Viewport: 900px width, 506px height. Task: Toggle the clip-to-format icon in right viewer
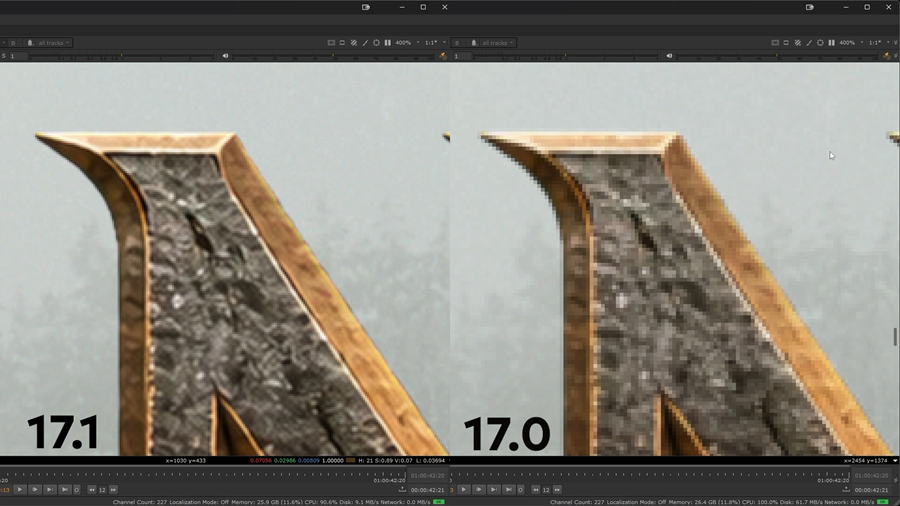pyautogui.click(x=786, y=42)
